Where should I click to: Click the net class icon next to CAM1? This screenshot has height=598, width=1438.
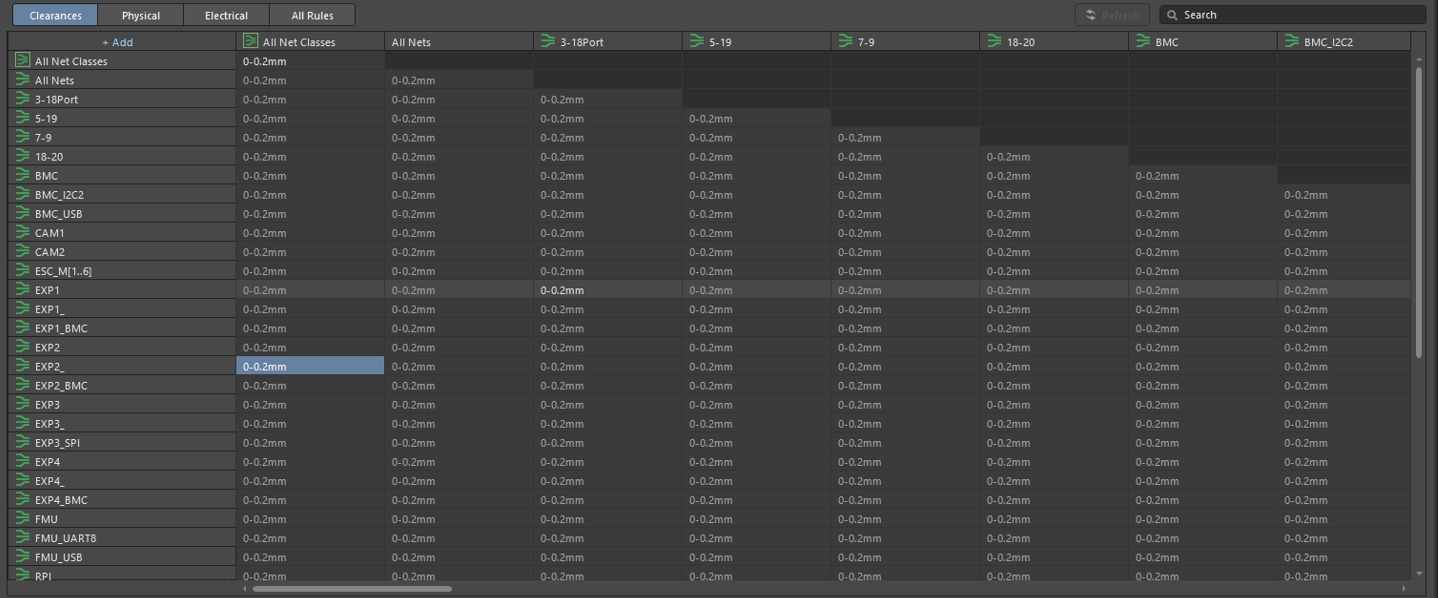click(22, 233)
